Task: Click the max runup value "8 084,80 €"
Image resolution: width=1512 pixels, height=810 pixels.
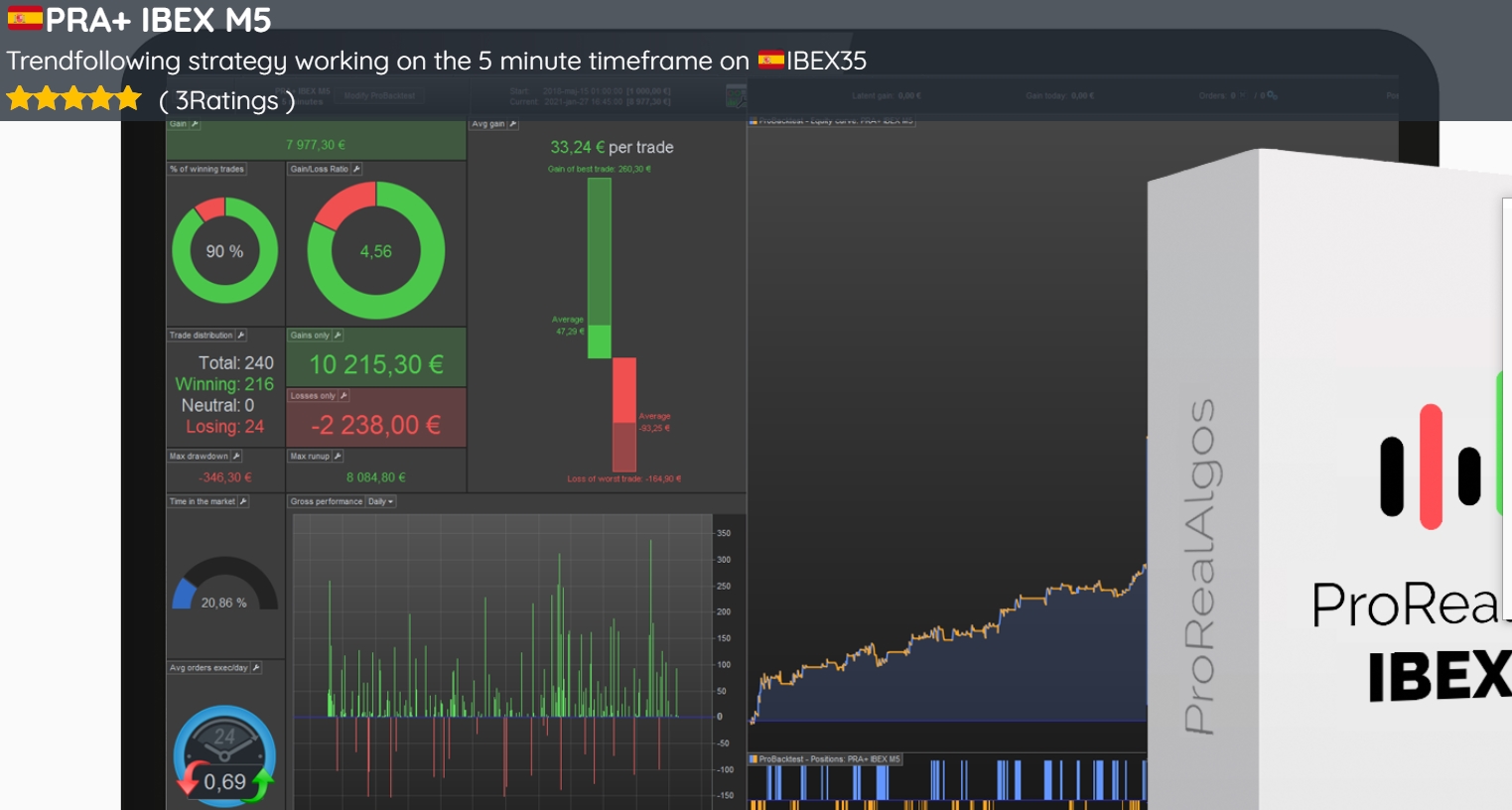Action: click(376, 477)
